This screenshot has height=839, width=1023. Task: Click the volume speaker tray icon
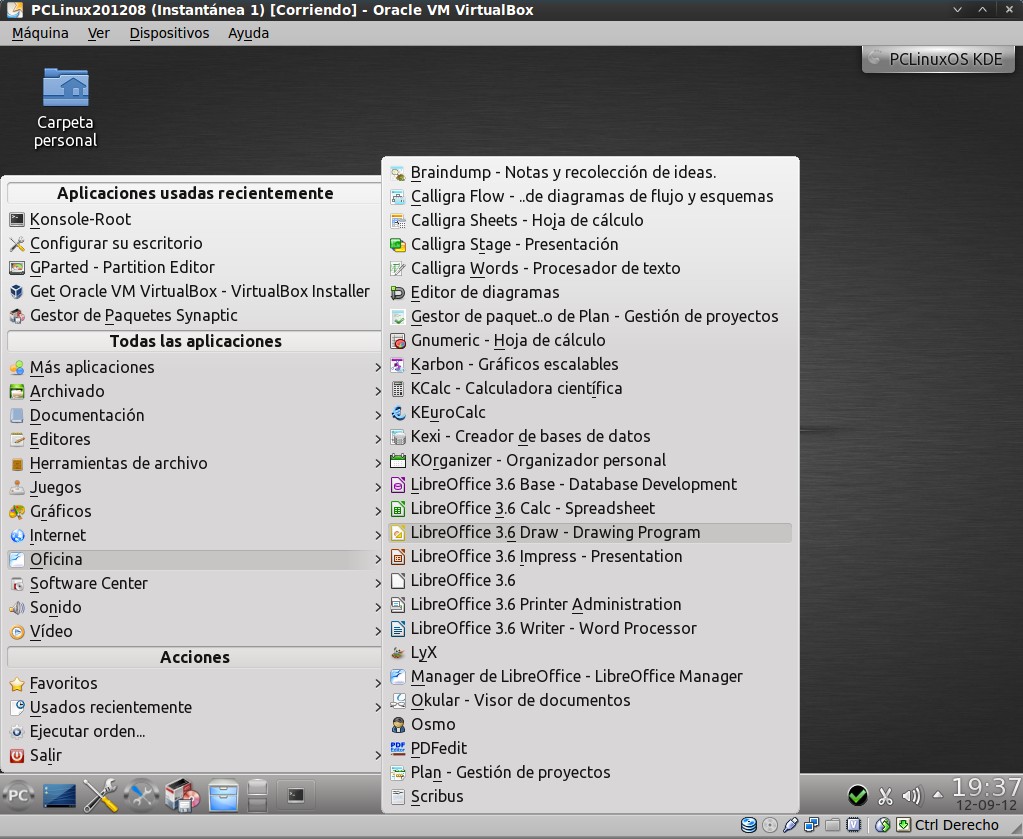(x=910, y=796)
